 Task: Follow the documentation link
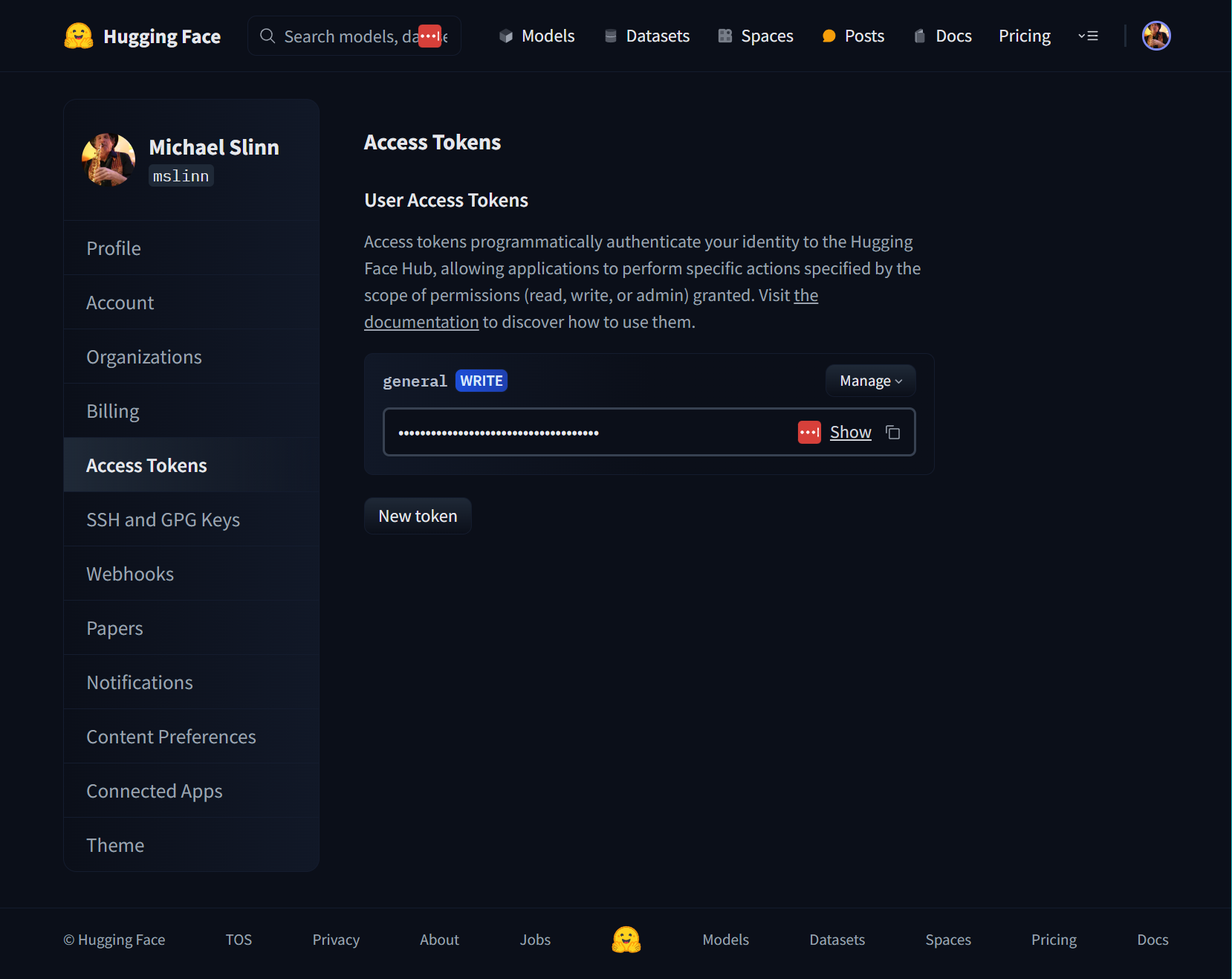[421, 323]
